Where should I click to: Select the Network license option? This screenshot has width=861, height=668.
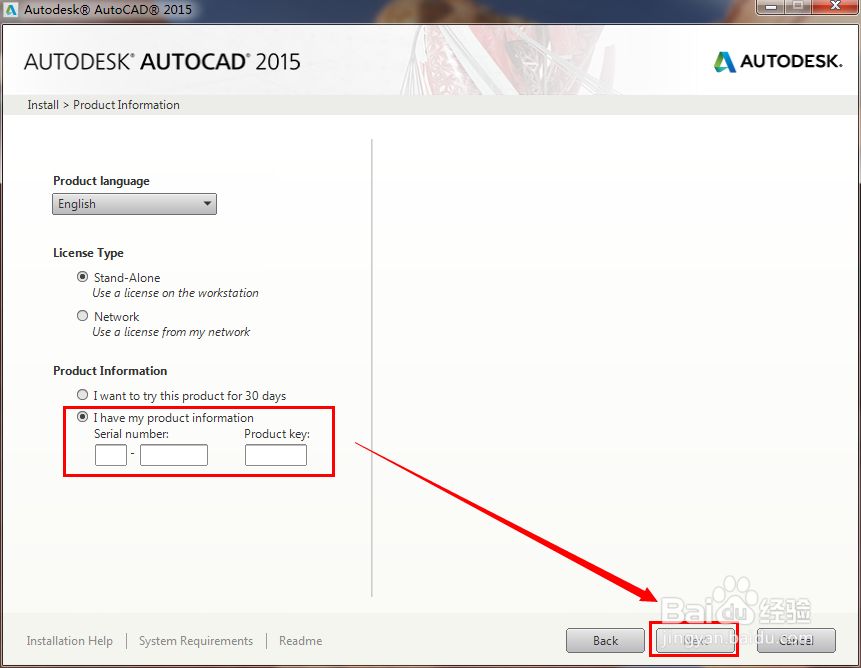(x=82, y=315)
